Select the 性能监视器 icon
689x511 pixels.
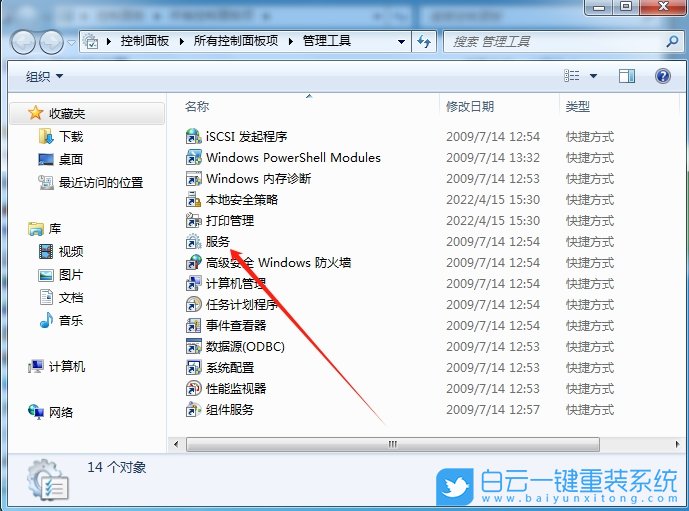coord(194,389)
